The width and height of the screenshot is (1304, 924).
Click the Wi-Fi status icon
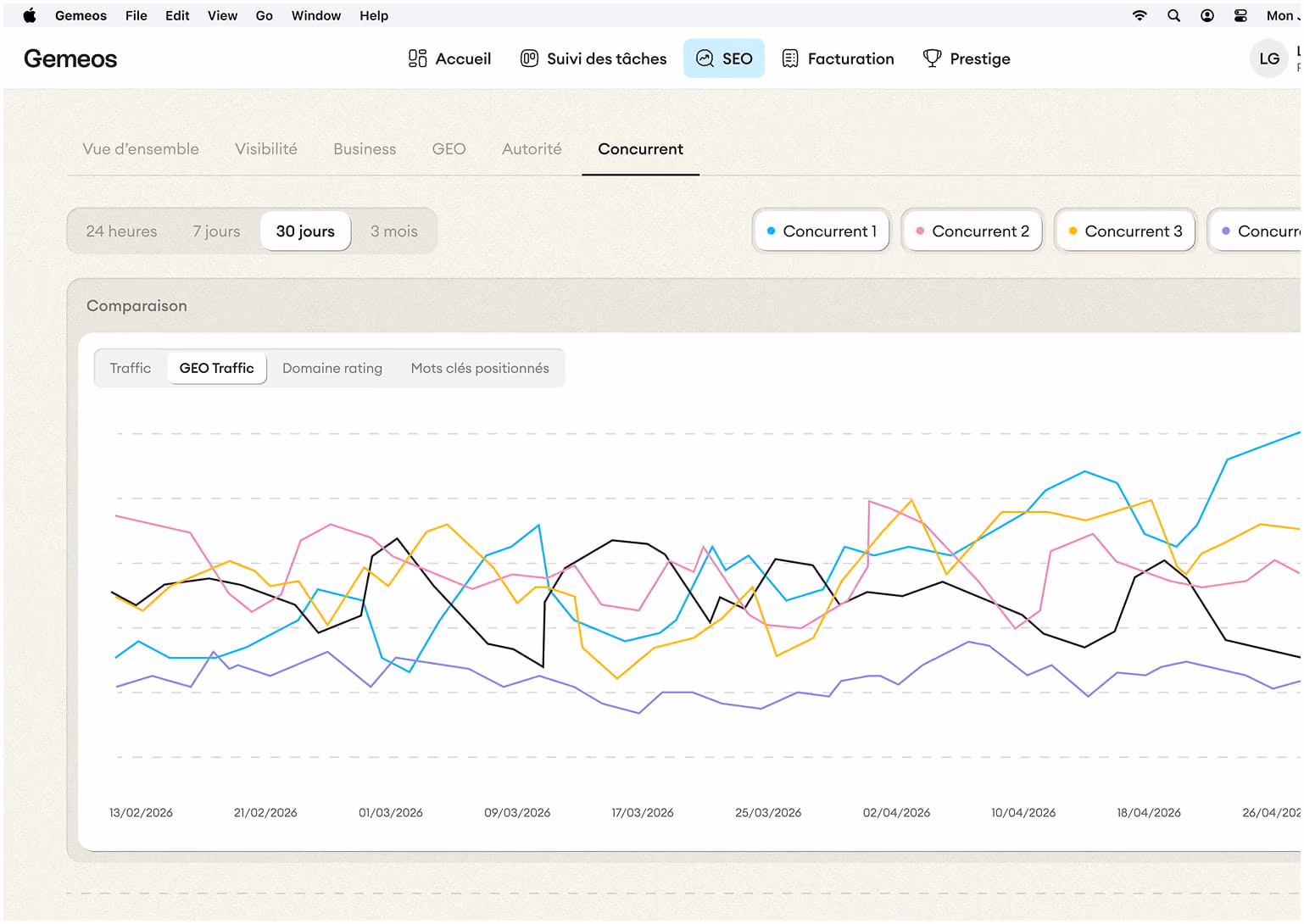(1140, 15)
